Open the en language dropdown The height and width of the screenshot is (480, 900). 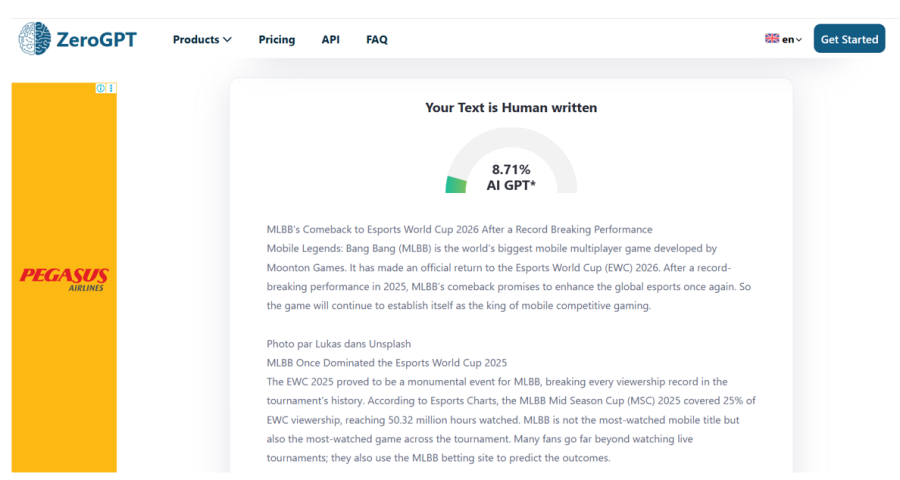pyautogui.click(x=792, y=40)
